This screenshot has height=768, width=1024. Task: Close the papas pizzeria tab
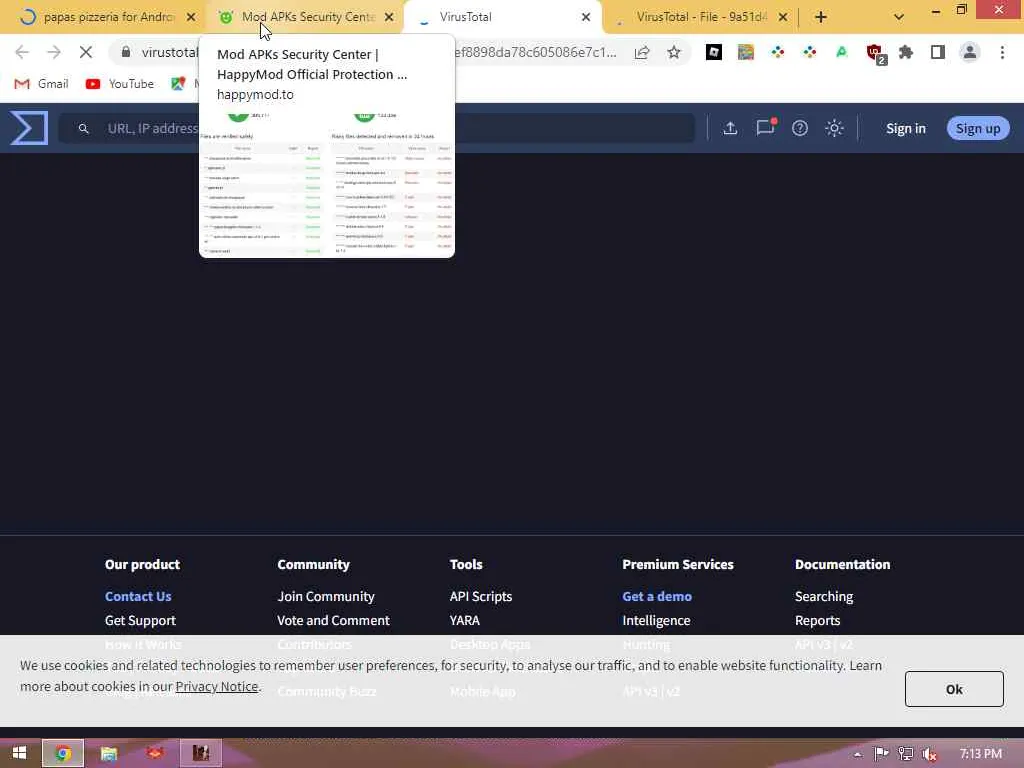point(191,17)
